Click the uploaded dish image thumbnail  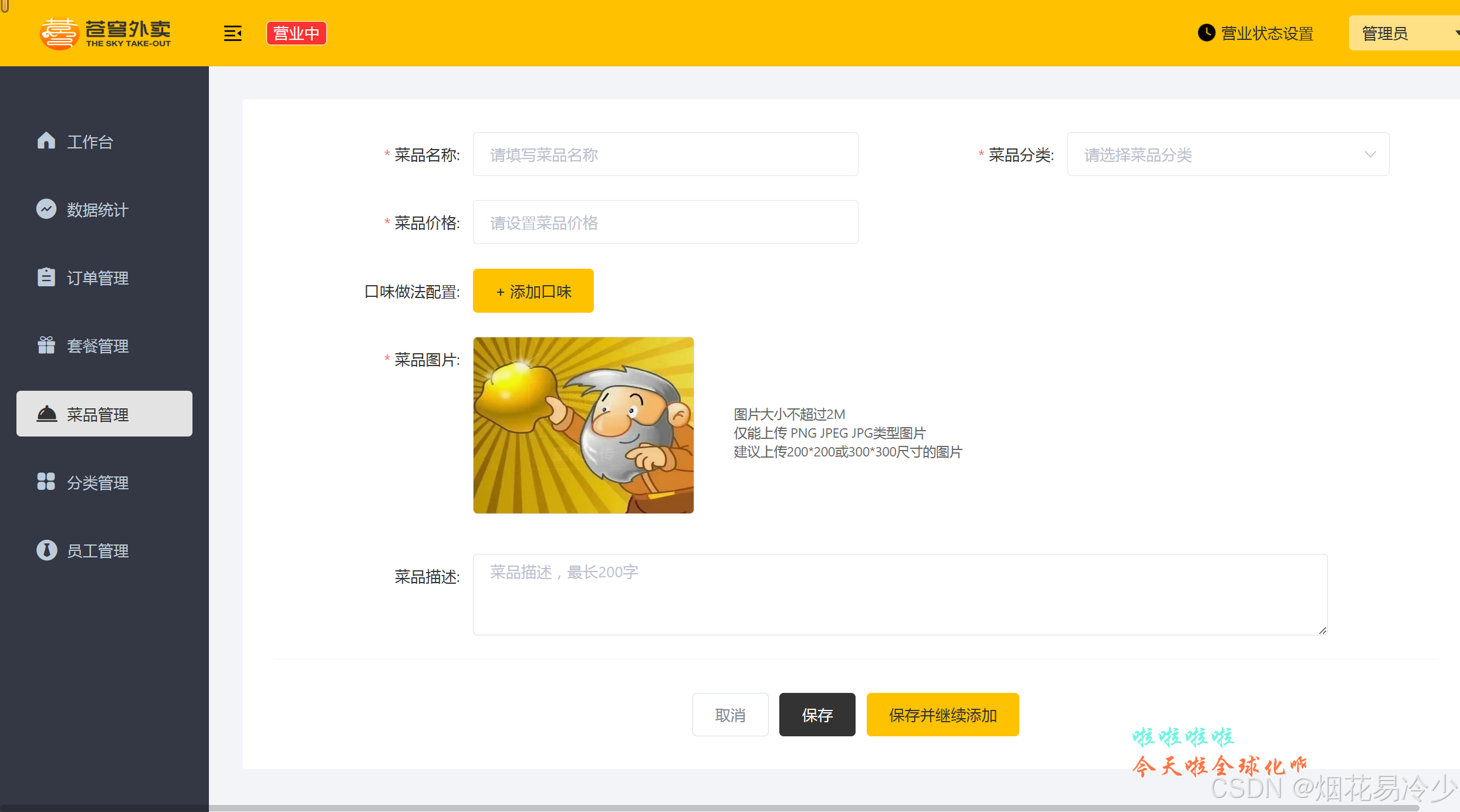pyautogui.click(x=583, y=425)
